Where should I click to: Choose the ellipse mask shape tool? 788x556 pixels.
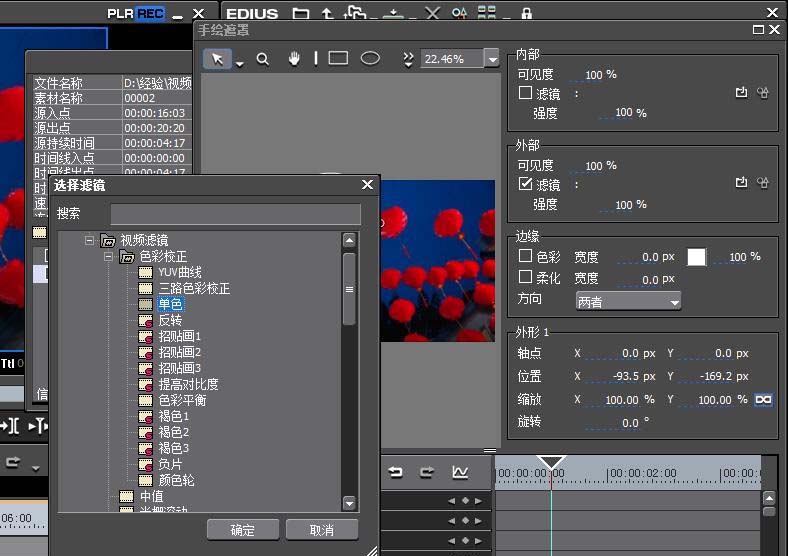(x=370, y=59)
